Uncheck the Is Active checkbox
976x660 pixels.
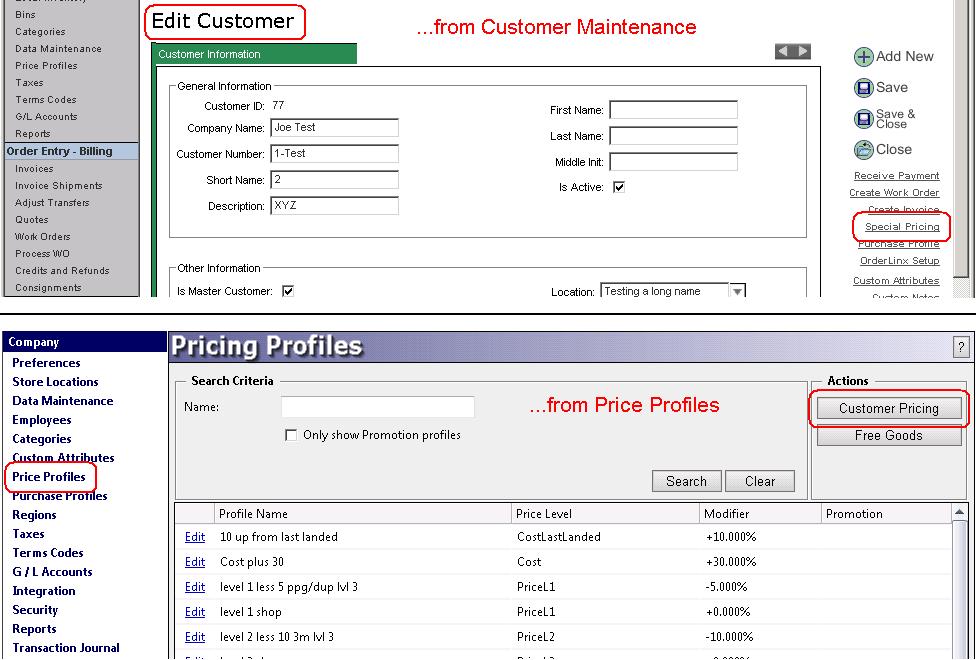point(618,187)
